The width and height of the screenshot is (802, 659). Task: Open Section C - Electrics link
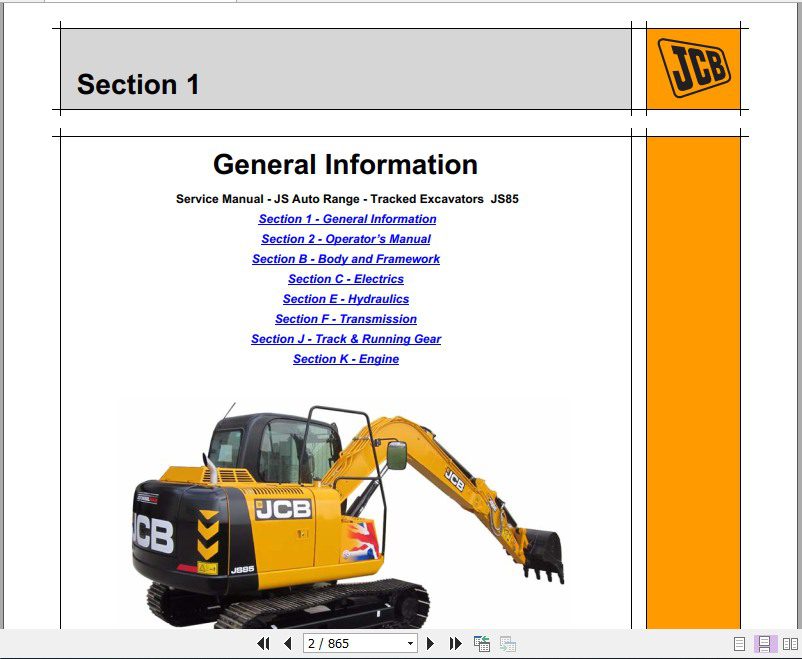click(346, 279)
